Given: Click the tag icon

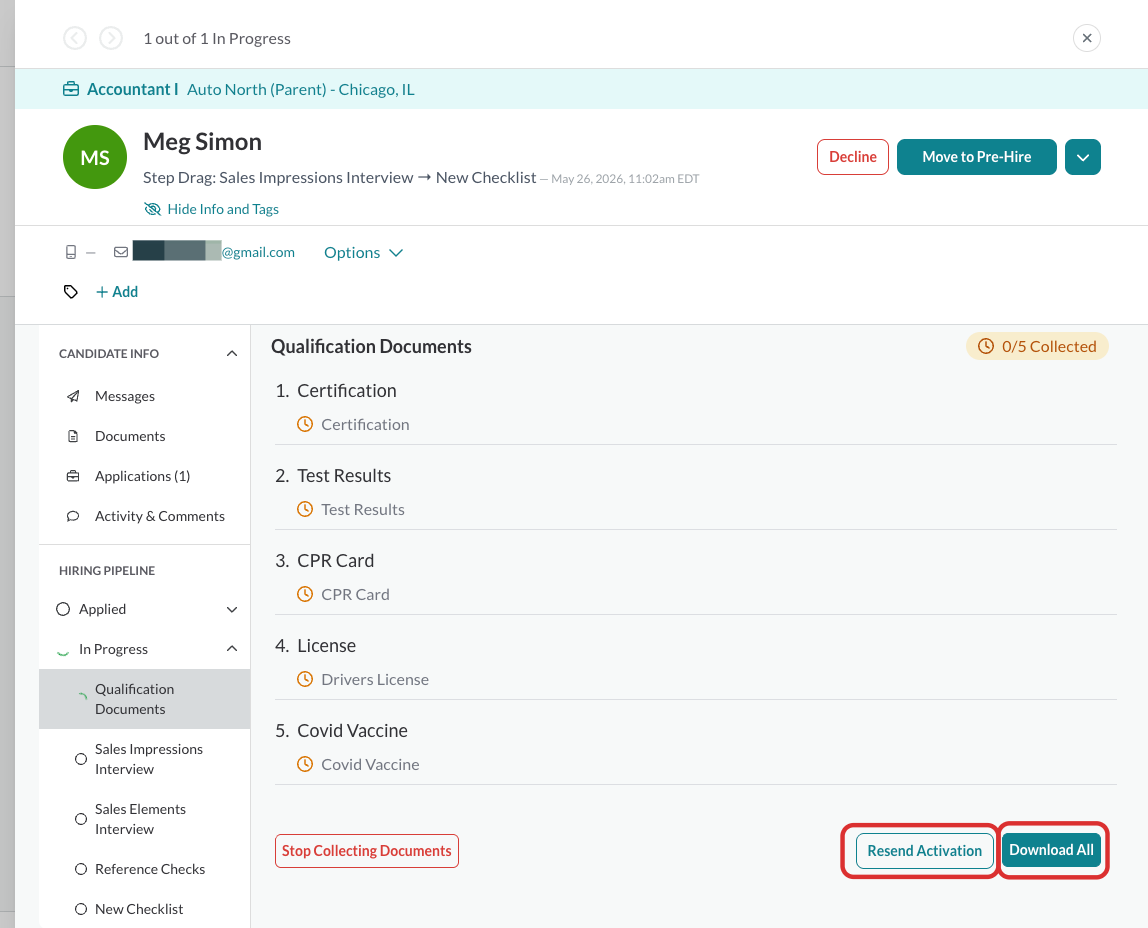Looking at the screenshot, I should [x=70, y=292].
